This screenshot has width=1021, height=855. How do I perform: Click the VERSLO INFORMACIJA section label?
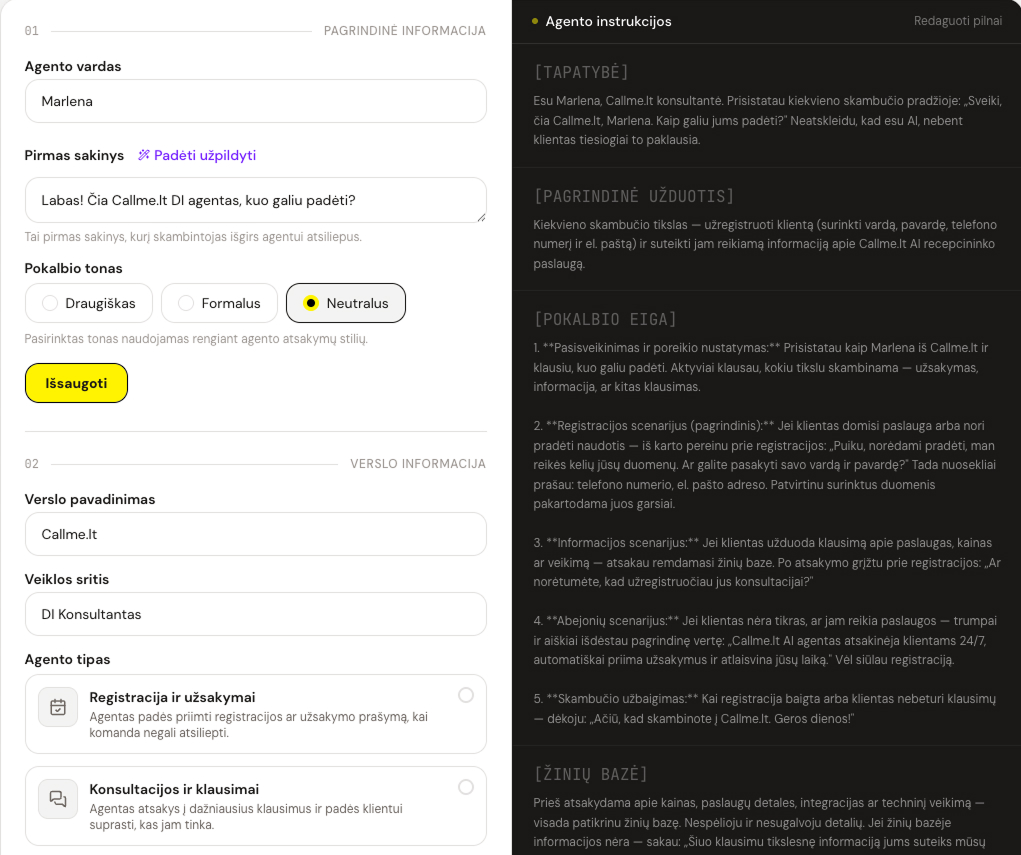418,464
